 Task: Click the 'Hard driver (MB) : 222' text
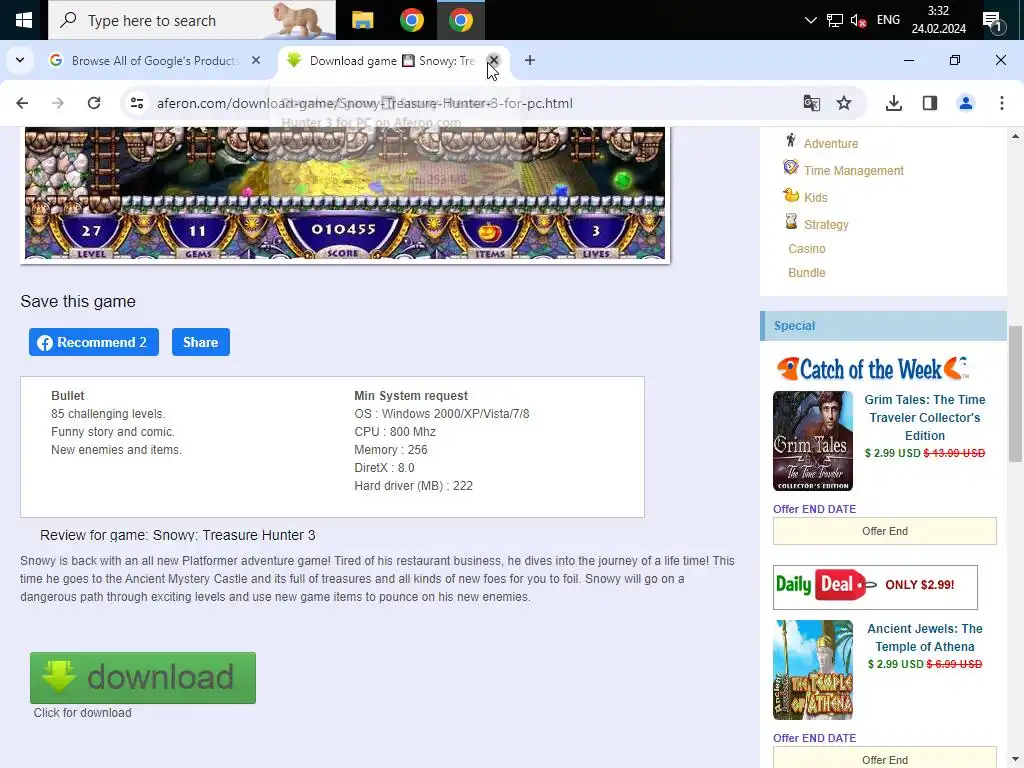click(413, 486)
